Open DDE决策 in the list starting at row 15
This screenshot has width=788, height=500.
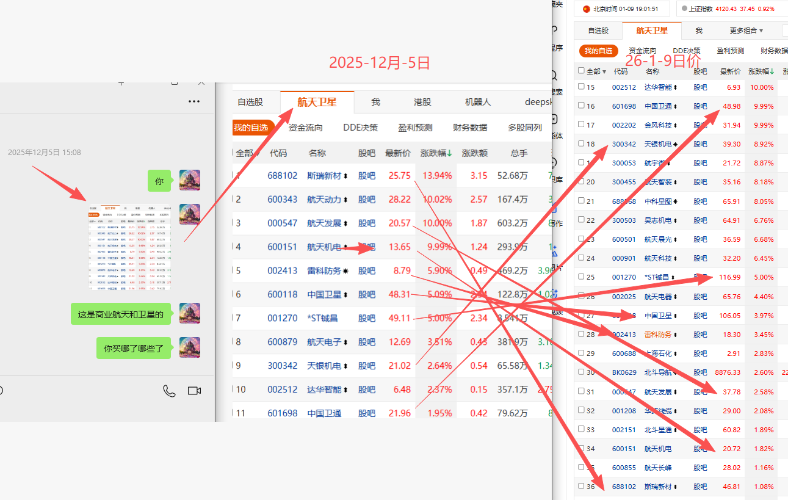click(x=686, y=51)
